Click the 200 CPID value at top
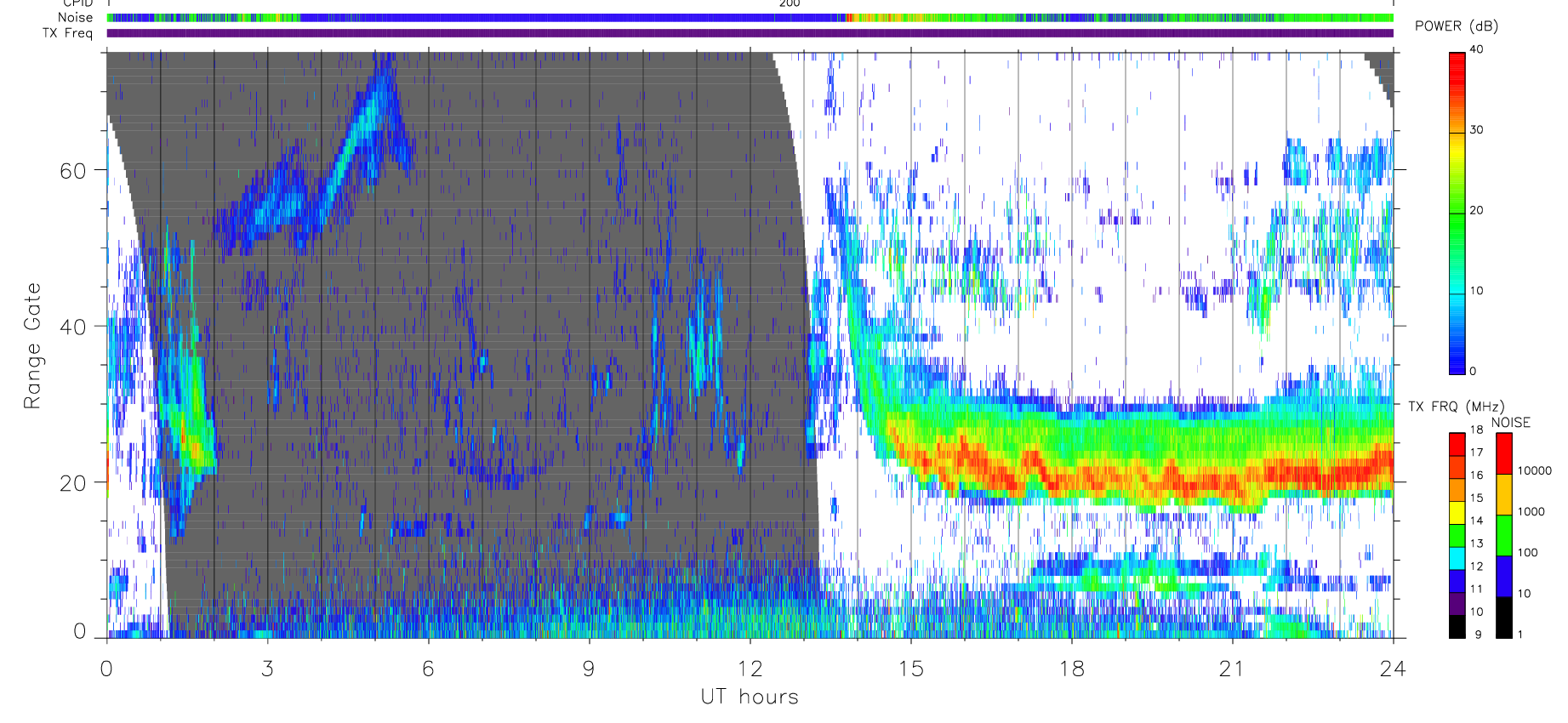This screenshot has height=723, width=1568. [790, 3]
